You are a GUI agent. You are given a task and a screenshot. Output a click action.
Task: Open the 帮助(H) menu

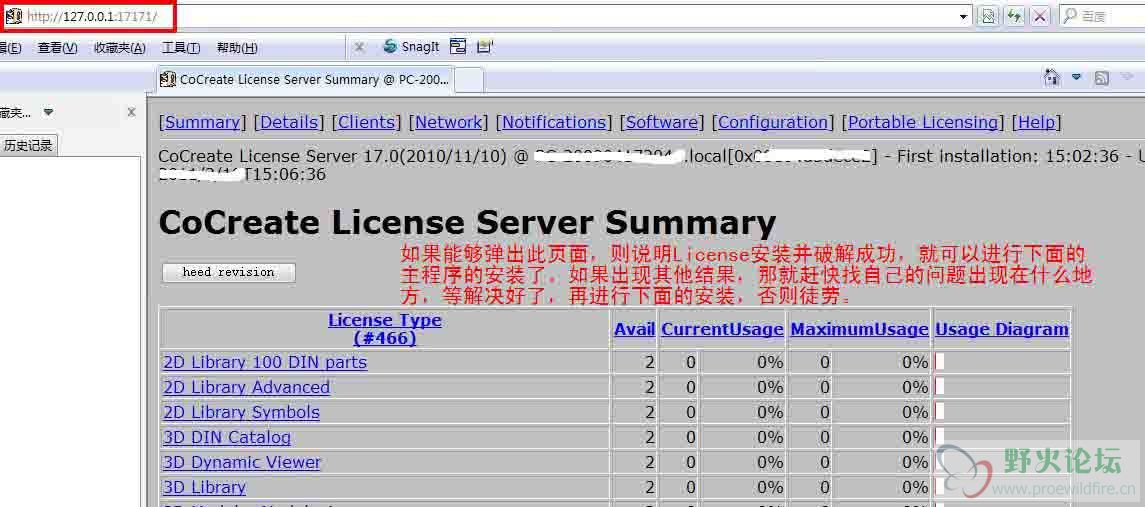click(237, 47)
